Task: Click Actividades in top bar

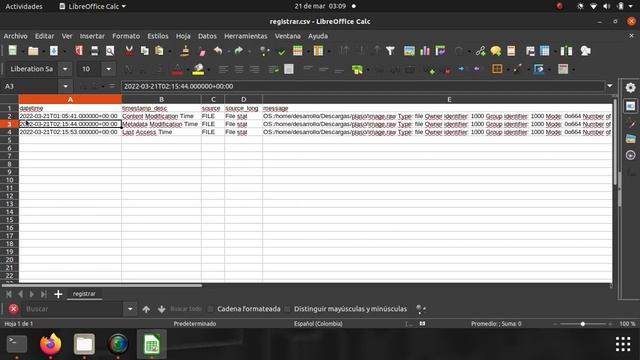Action: click(24, 7)
